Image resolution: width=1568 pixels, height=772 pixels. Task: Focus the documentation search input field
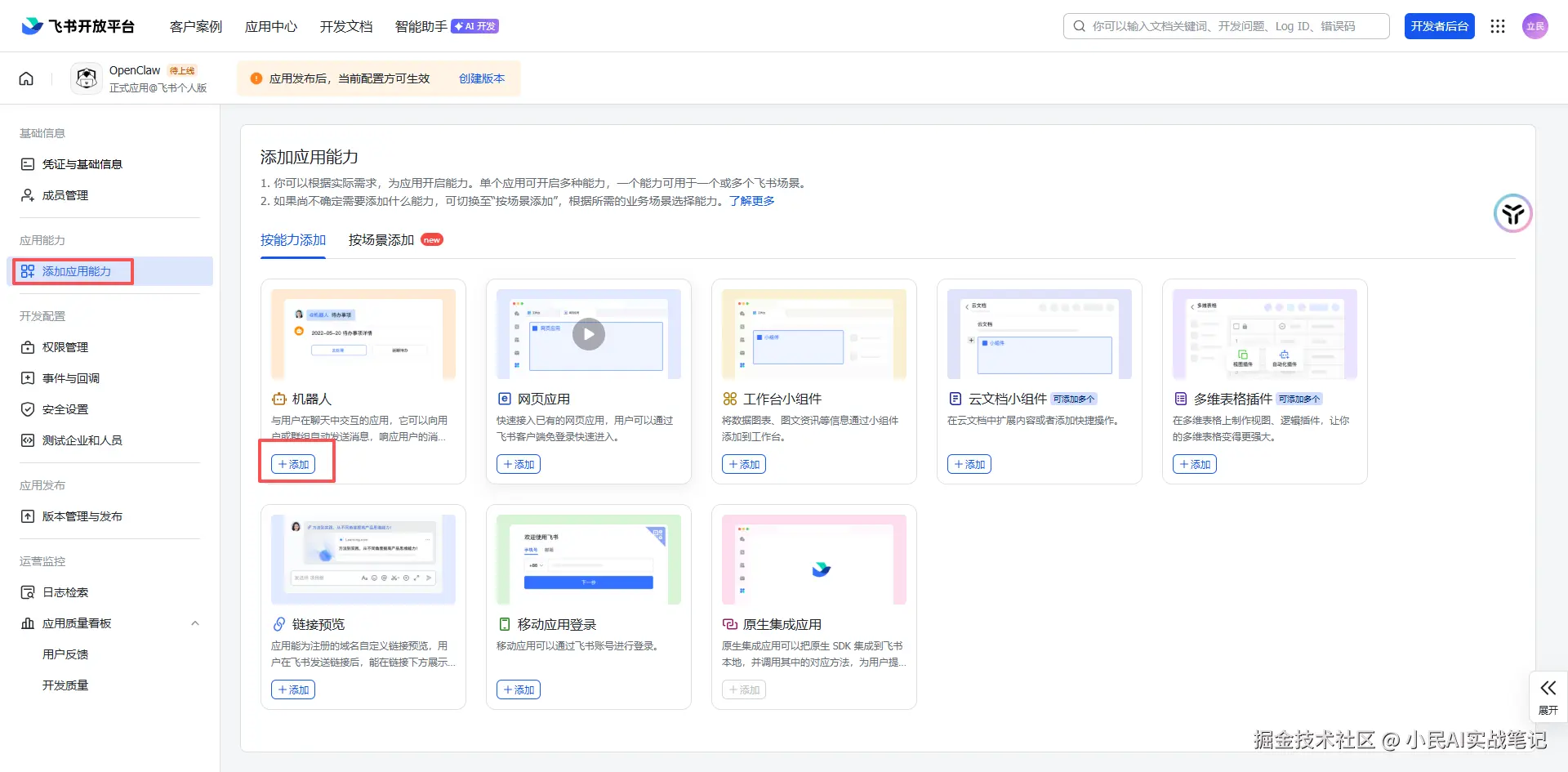(x=1226, y=26)
